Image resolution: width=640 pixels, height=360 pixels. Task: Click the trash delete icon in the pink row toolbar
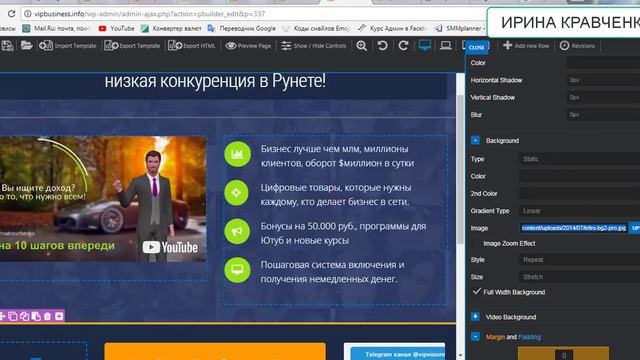tap(47, 316)
